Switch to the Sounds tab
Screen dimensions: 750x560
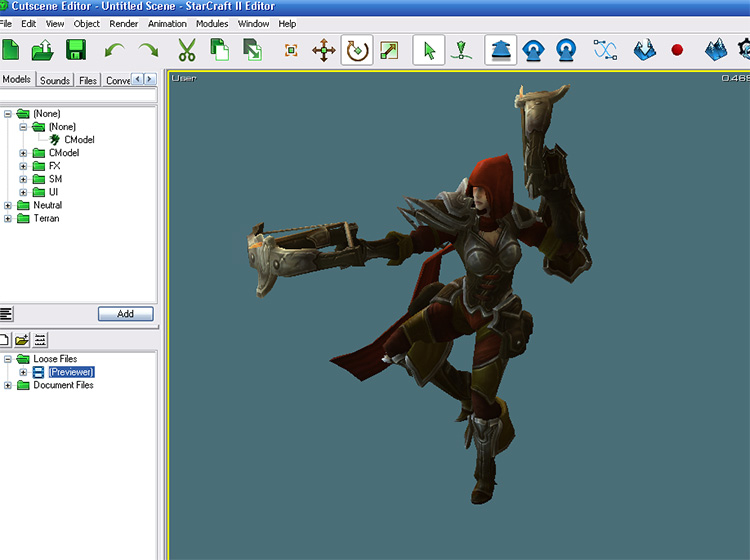click(55, 80)
